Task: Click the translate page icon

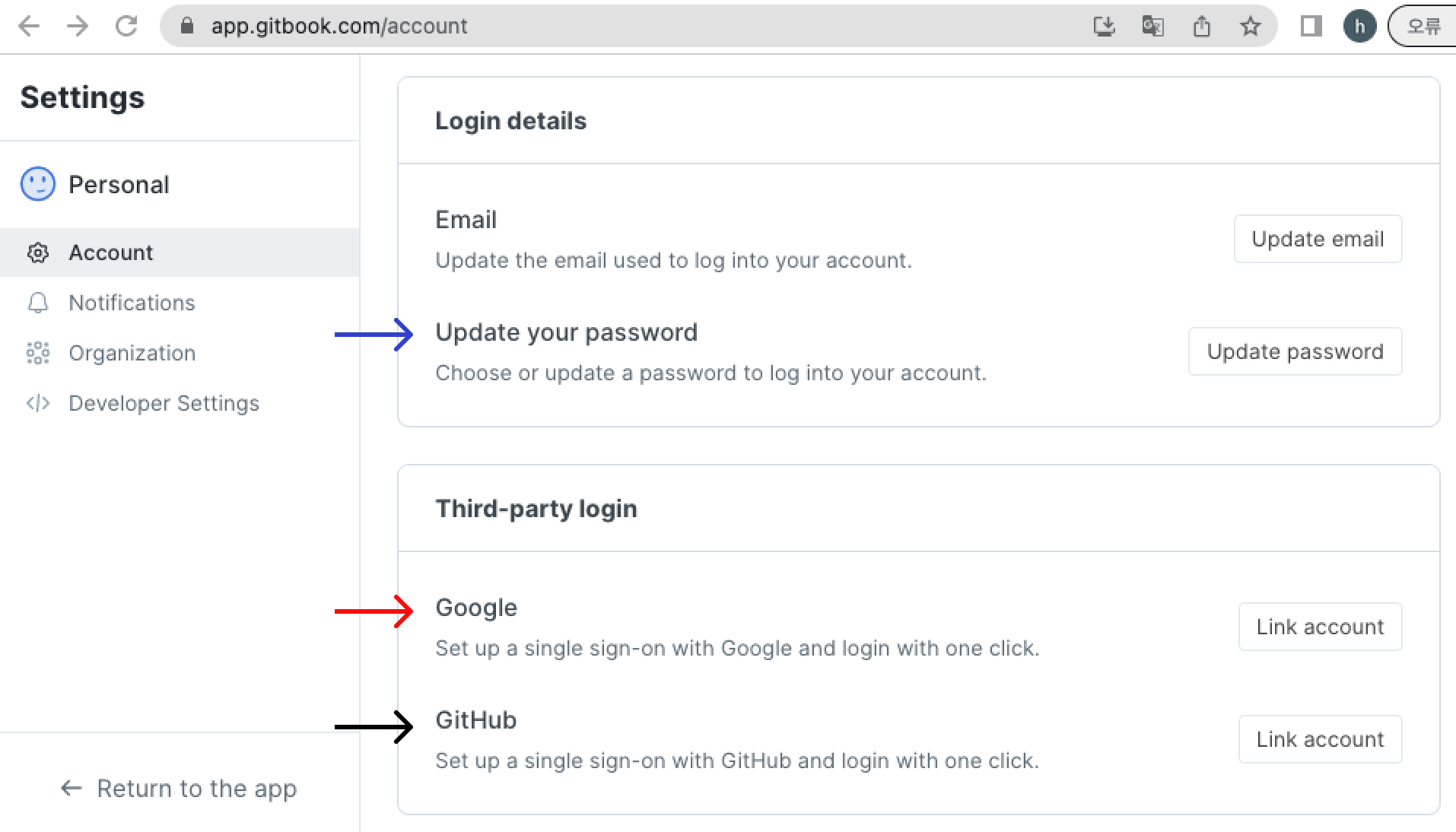Action: coord(1152,27)
